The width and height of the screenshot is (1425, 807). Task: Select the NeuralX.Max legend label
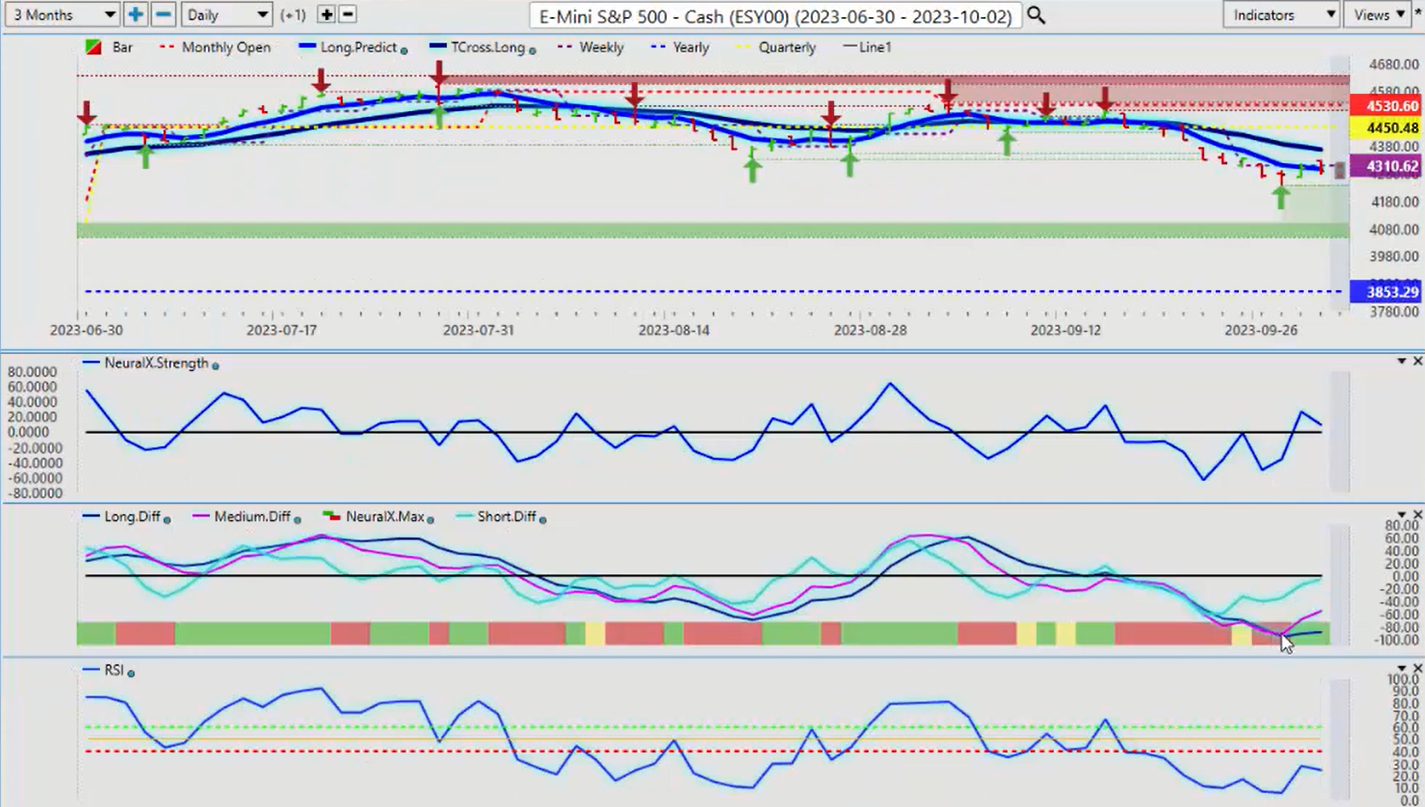point(385,517)
